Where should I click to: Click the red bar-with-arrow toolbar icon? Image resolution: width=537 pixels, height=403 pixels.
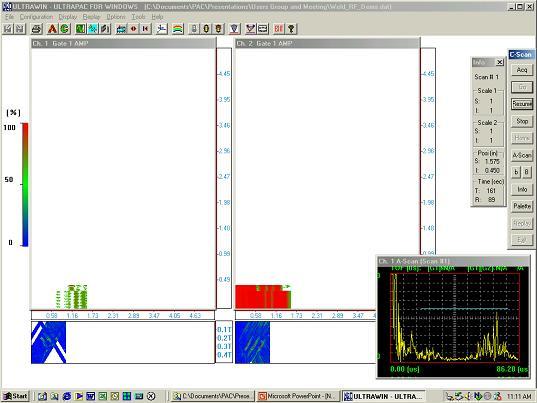click(x=146, y=29)
